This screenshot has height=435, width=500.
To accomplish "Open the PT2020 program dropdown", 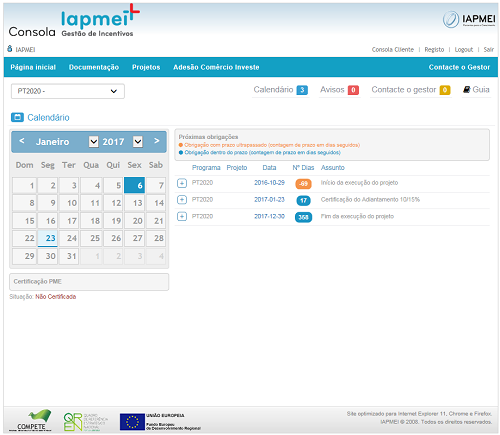I will coord(68,91).
